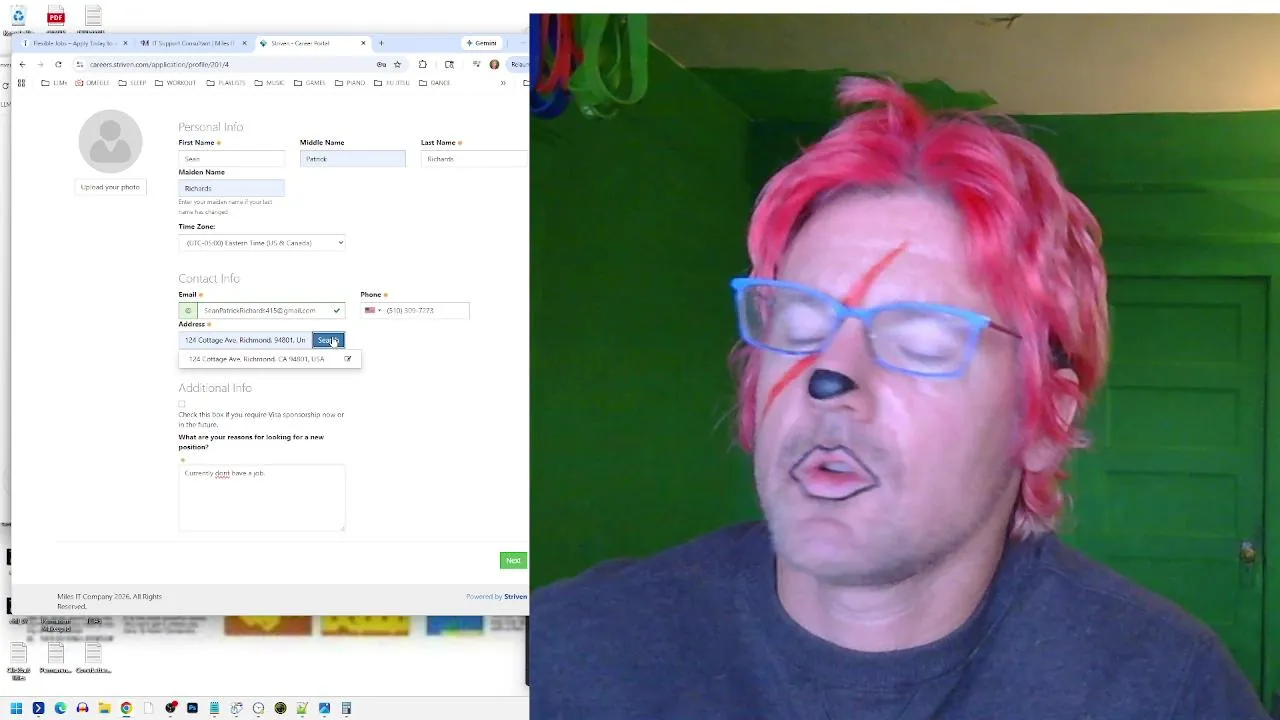Click the Last Name input field
The height and width of the screenshot is (720, 1280).
473,159
